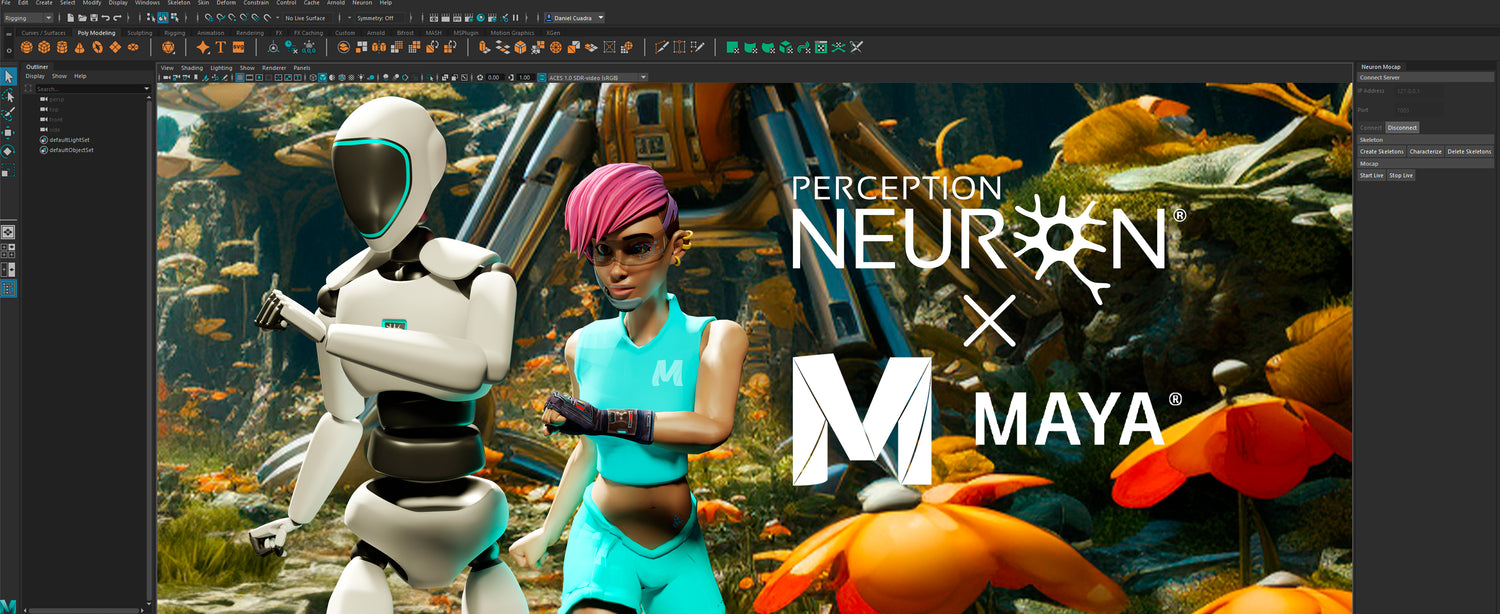This screenshot has width=1500, height=614.
Task: Toggle single perspective view layout
Action: tap(8, 231)
